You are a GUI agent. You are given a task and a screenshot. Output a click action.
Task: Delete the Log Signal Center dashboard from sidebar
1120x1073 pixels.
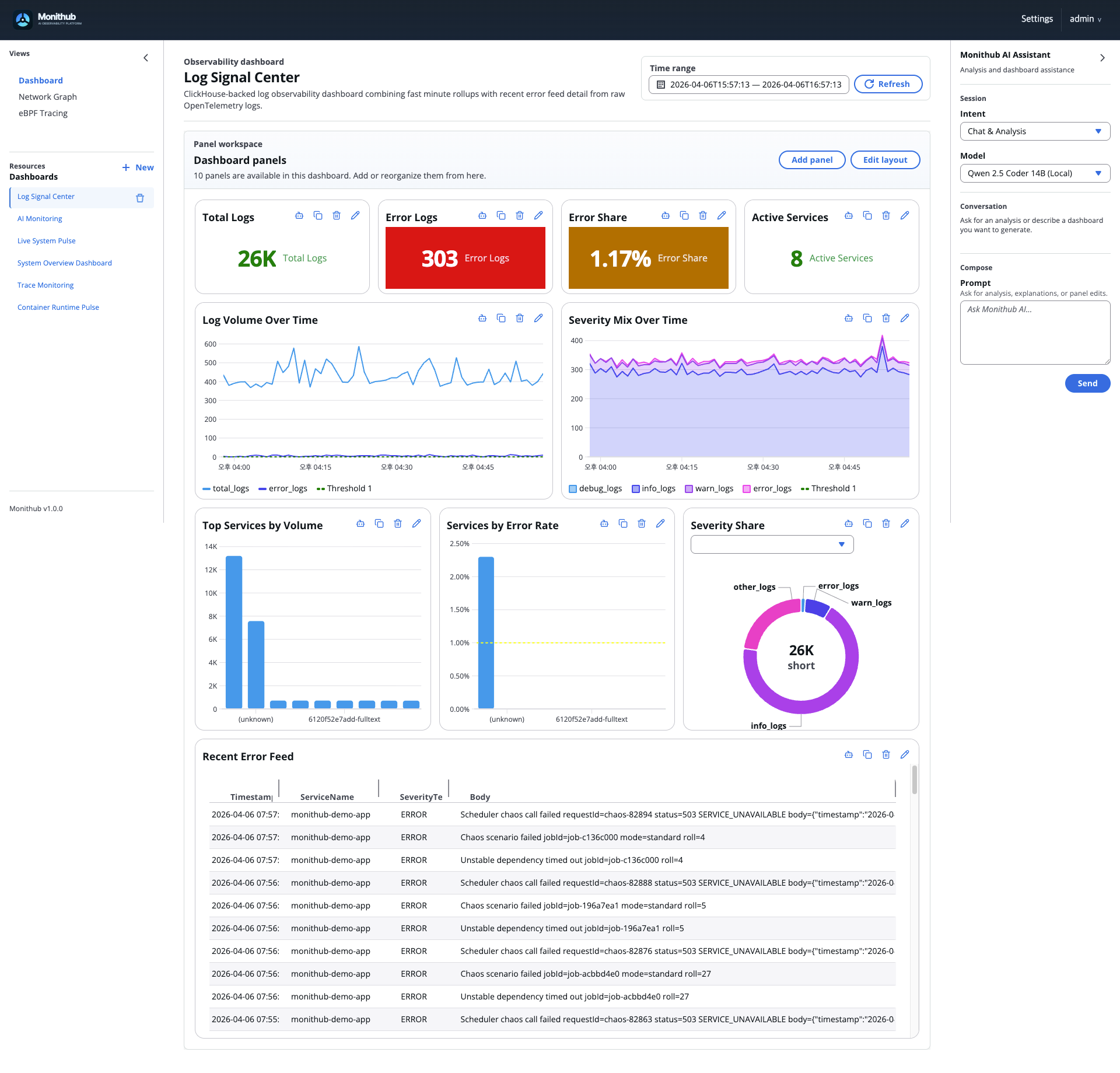tap(140, 198)
